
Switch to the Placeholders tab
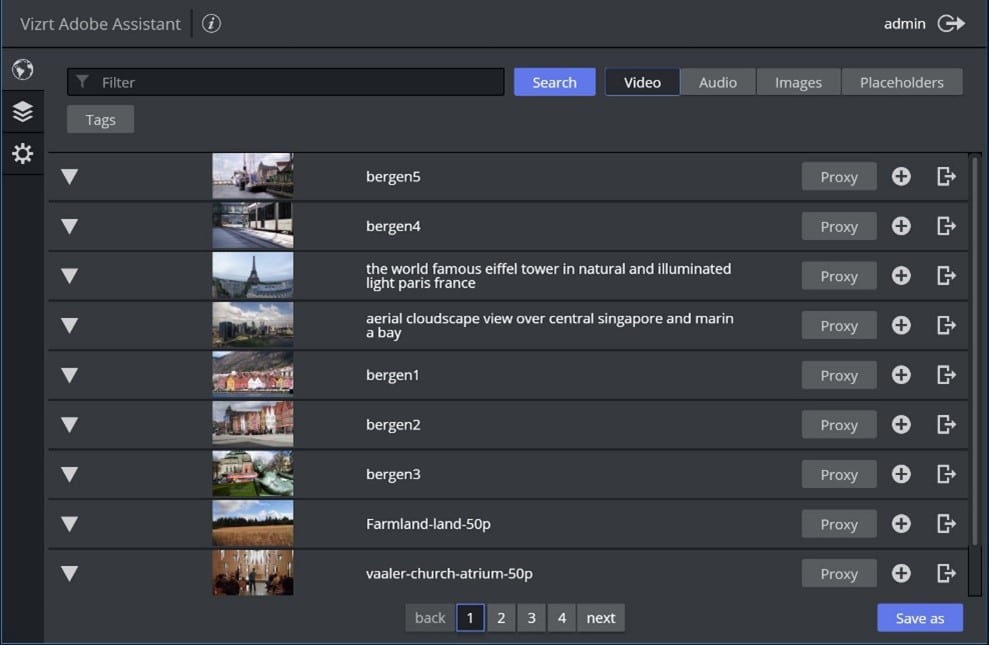pyautogui.click(x=902, y=82)
